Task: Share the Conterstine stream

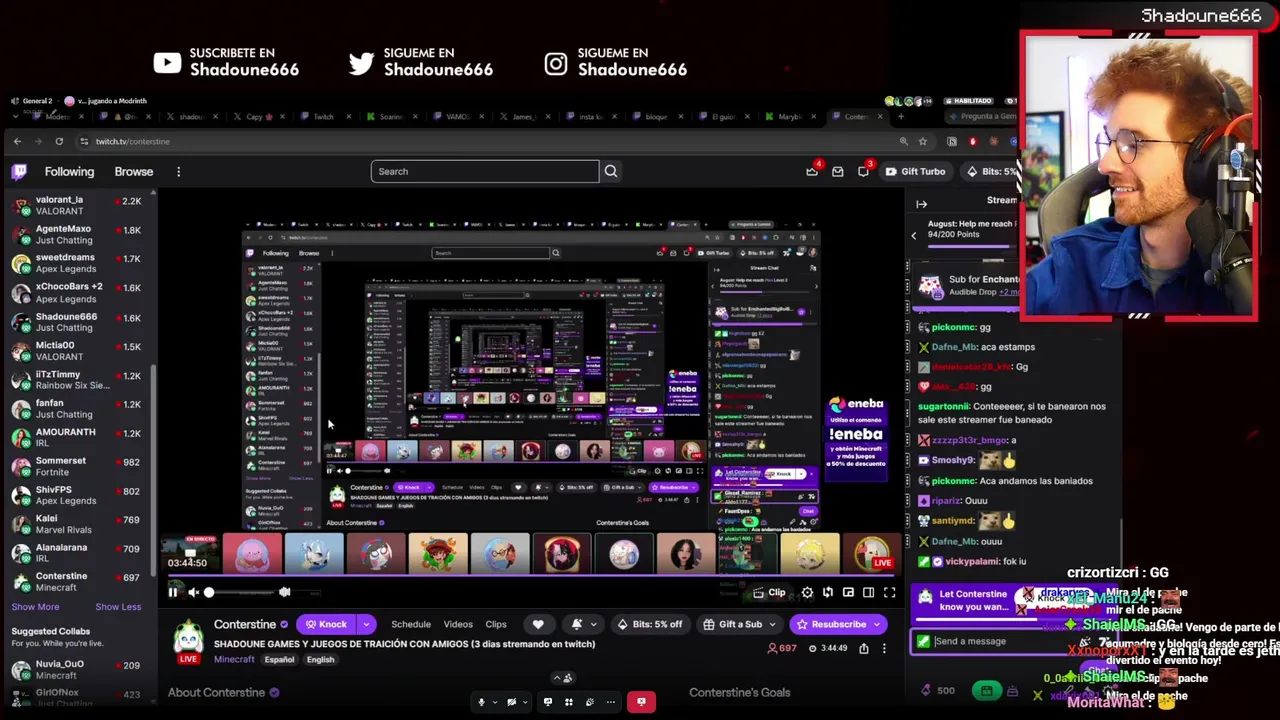Action: pos(864,648)
